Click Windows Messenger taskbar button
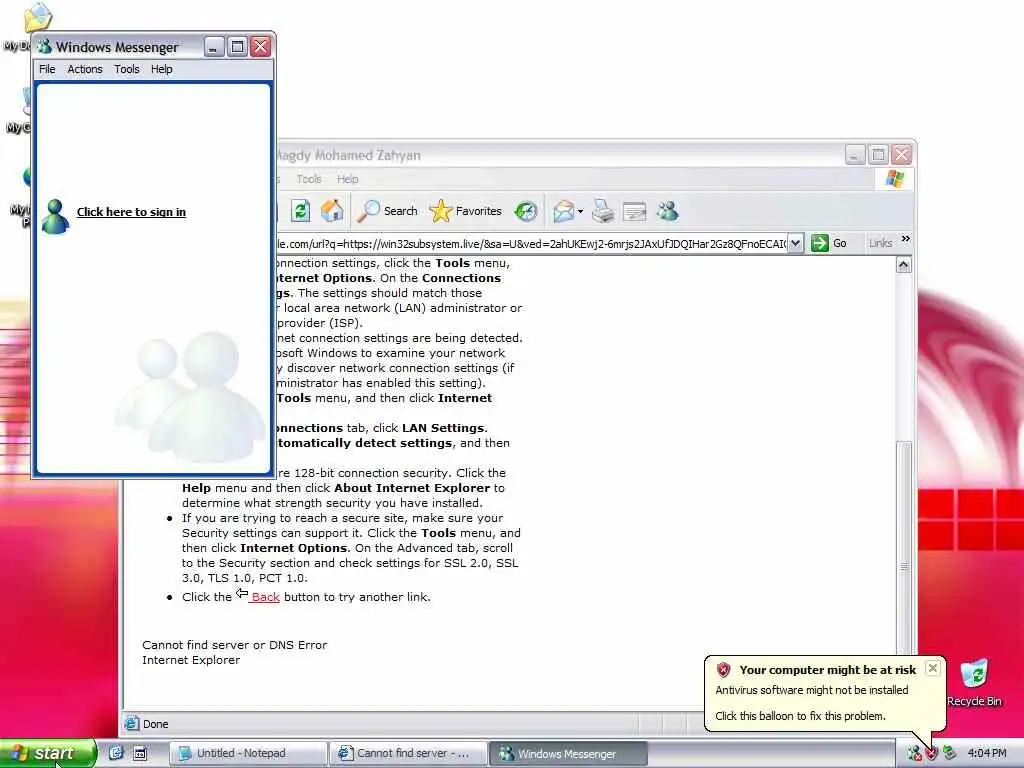The width and height of the screenshot is (1024, 768). click(x=568, y=754)
